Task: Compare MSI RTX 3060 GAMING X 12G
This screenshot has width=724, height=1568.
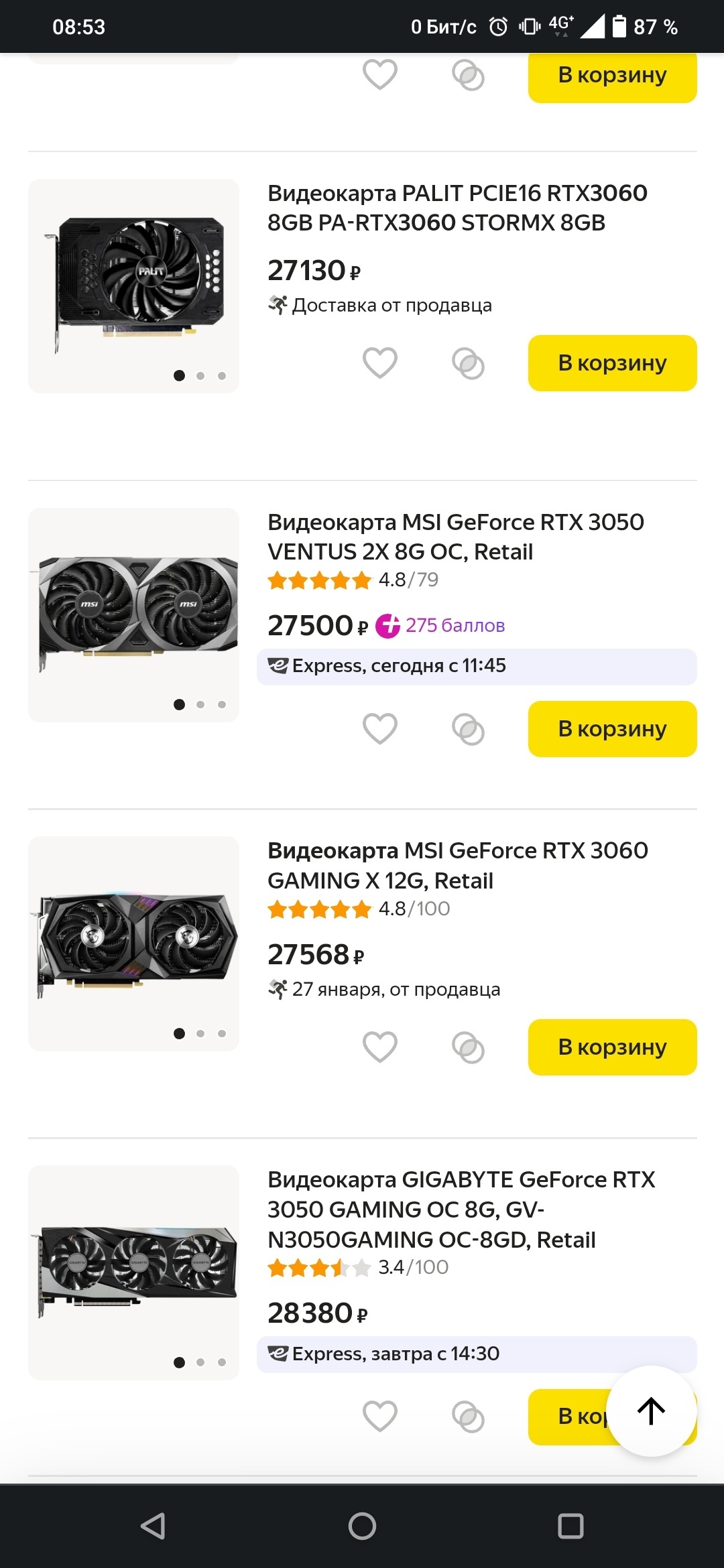Action: click(x=468, y=1047)
